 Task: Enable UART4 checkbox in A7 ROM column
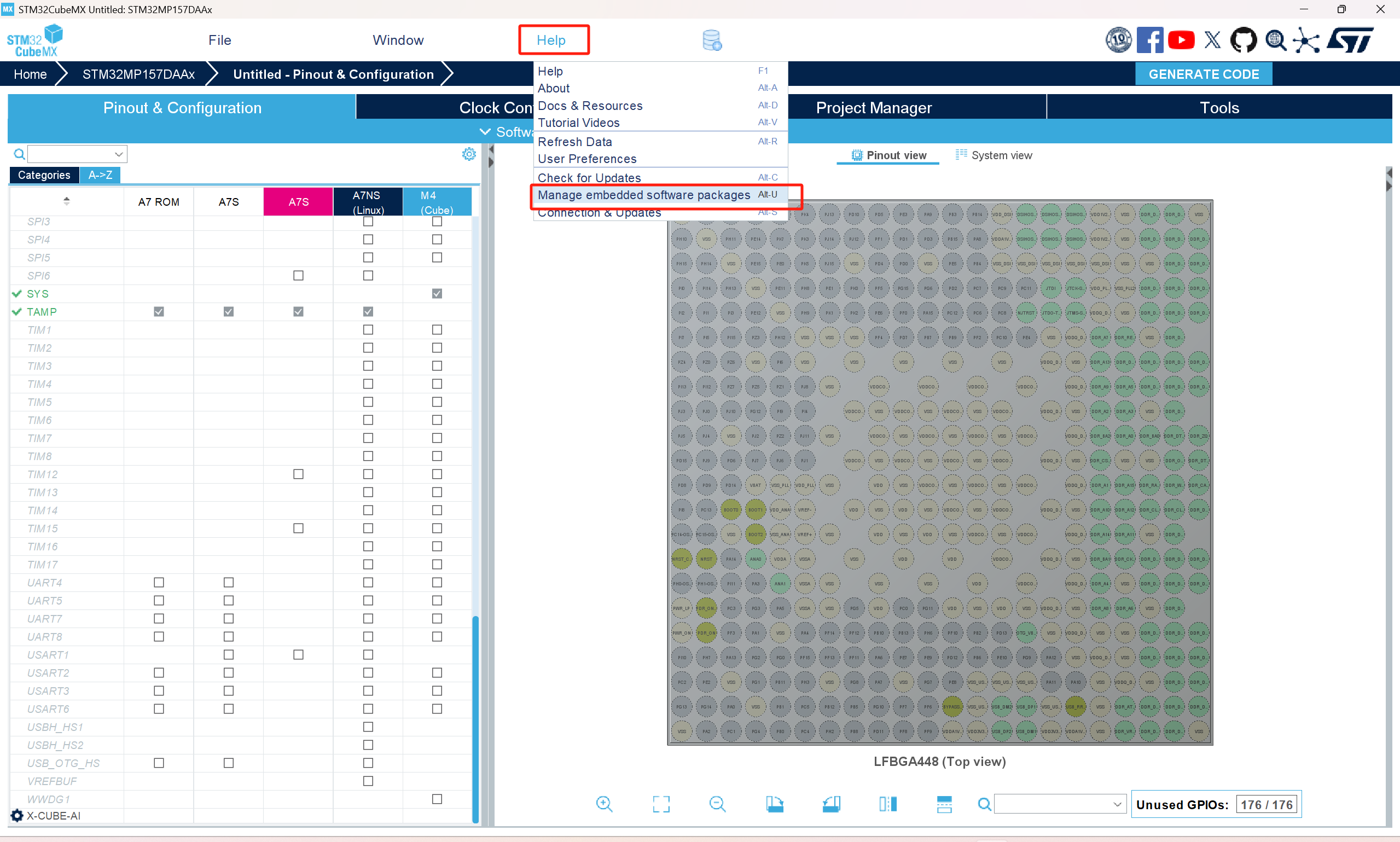coord(159,582)
